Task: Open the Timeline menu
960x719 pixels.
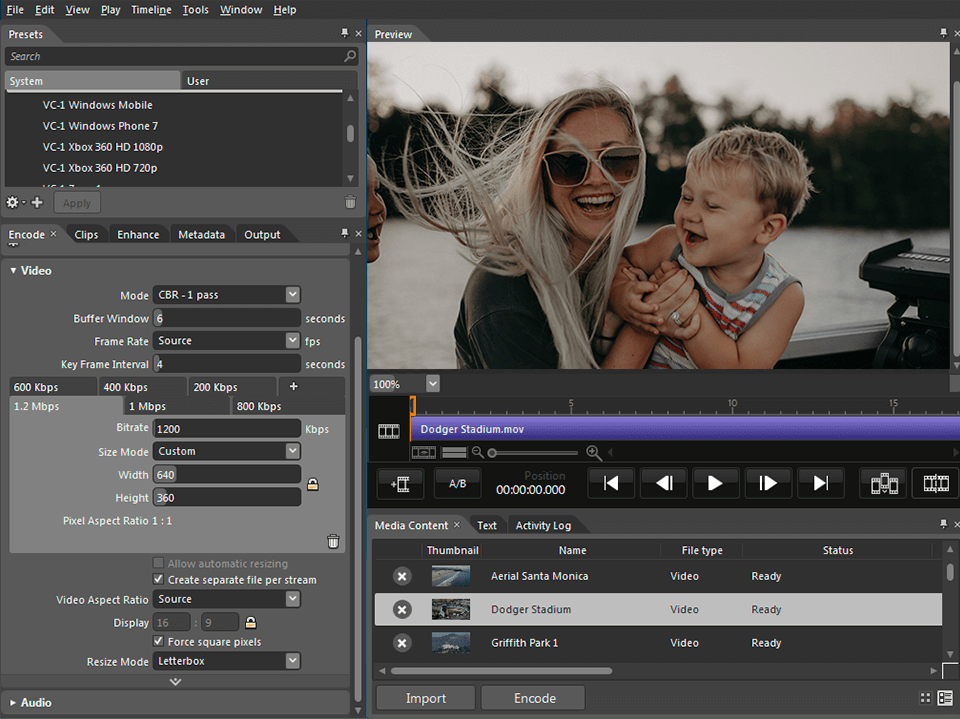Action: click(151, 9)
